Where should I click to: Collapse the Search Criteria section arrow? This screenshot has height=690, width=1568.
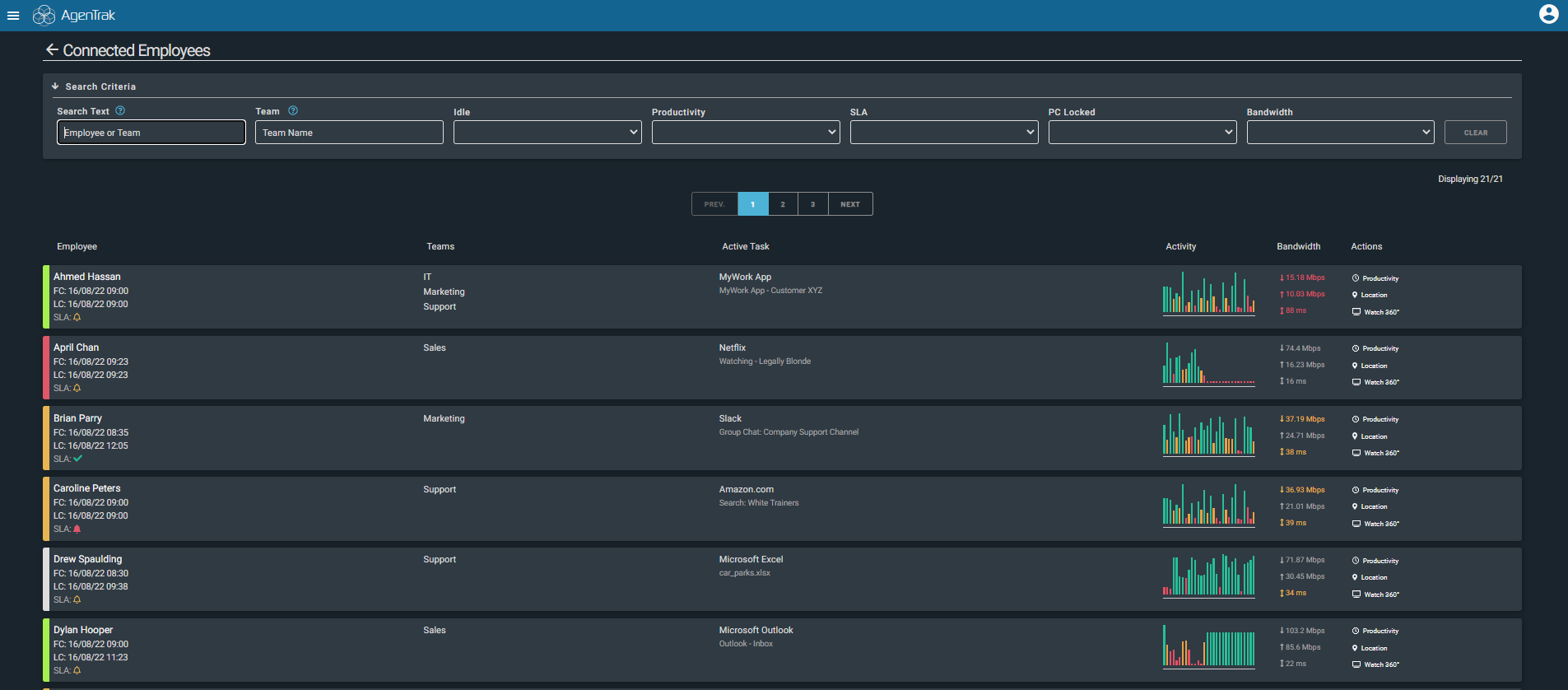tap(55, 86)
